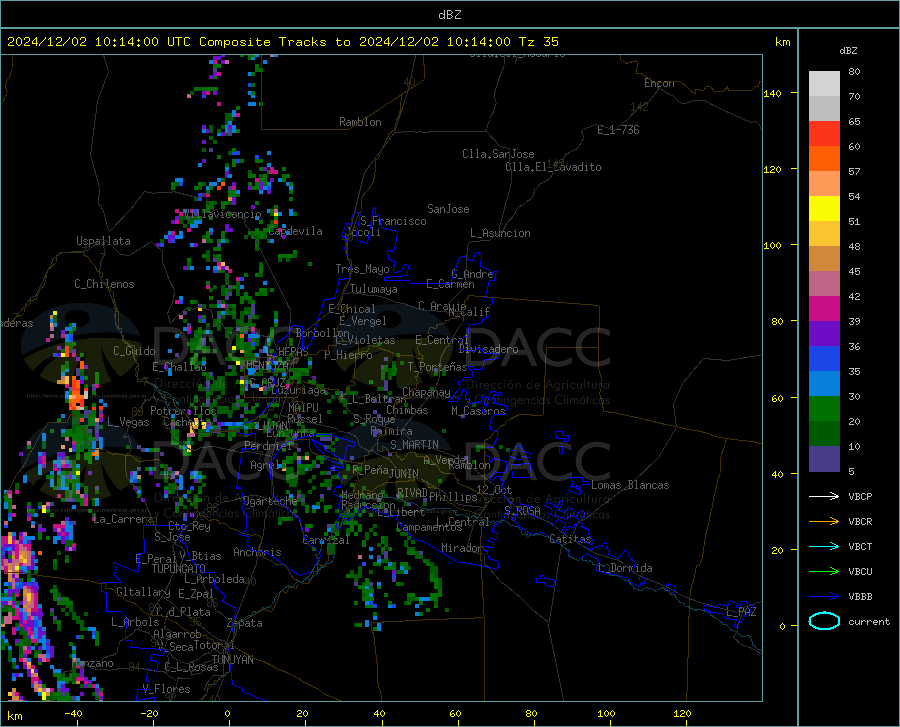Click the TUPUNGATO label on map
This screenshot has width=900, height=727.
[x=179, y=569]
